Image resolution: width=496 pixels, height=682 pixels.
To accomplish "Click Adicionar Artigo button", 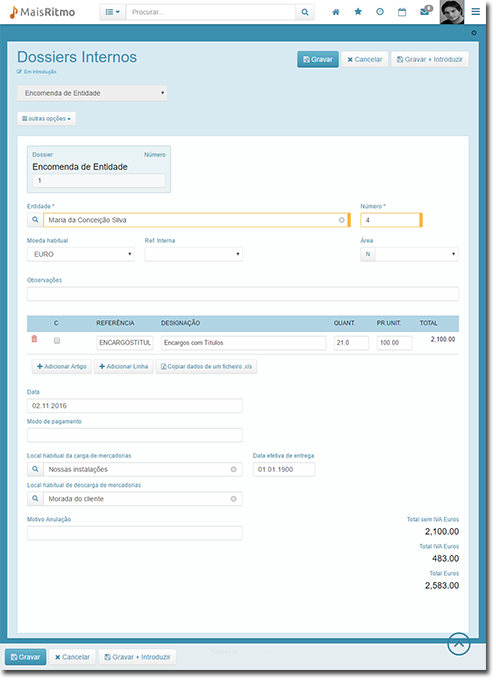I will pos(62,367).
